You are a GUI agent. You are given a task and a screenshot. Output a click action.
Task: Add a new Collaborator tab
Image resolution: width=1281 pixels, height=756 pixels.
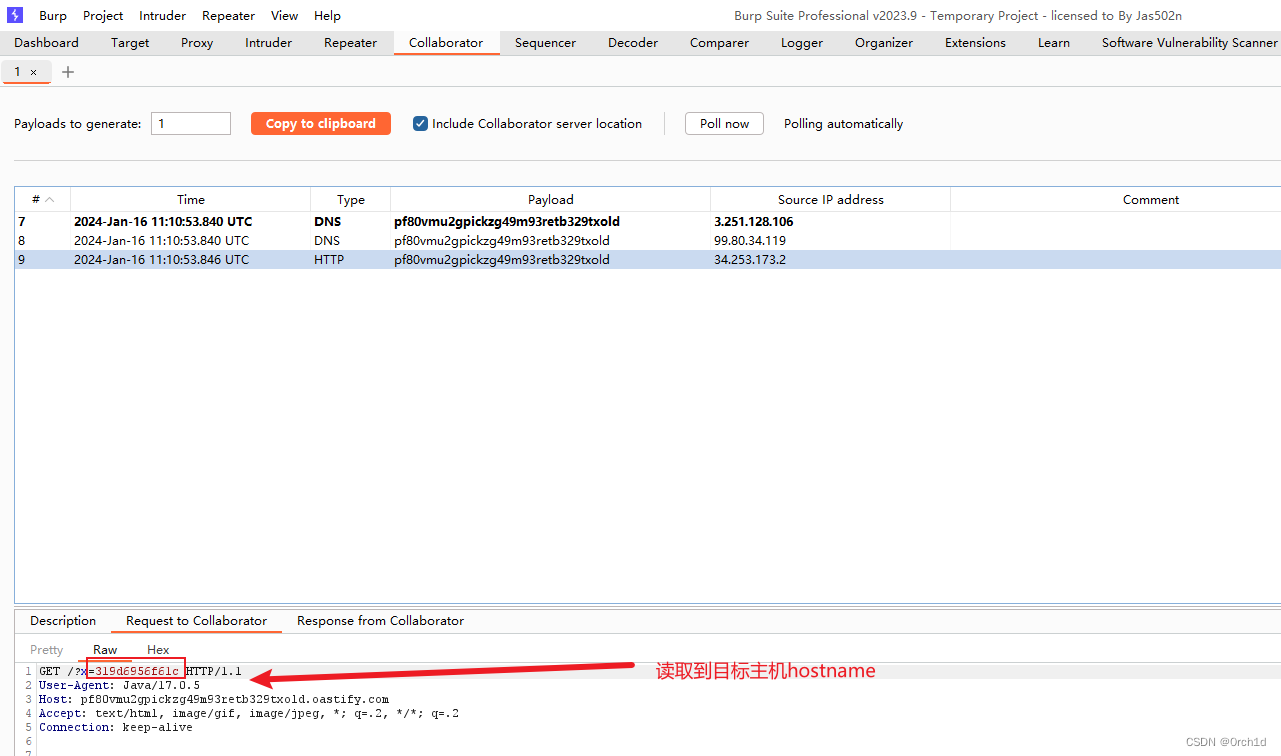coord(68,72)
